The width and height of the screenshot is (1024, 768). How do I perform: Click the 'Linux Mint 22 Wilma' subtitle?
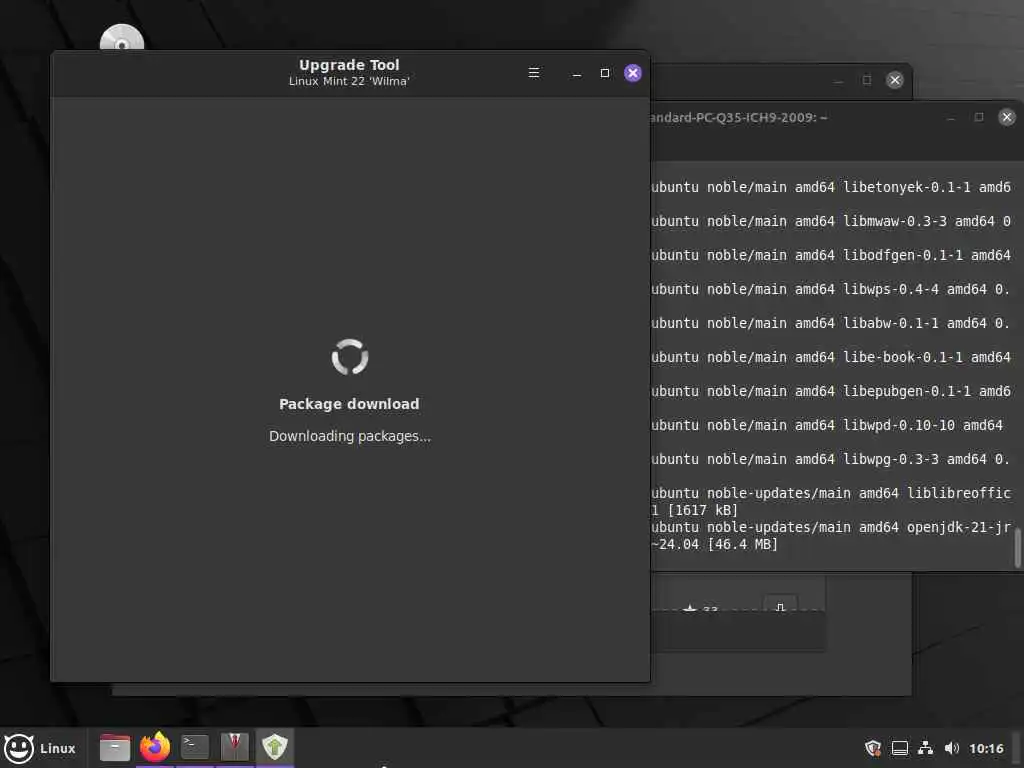(349, 81)
